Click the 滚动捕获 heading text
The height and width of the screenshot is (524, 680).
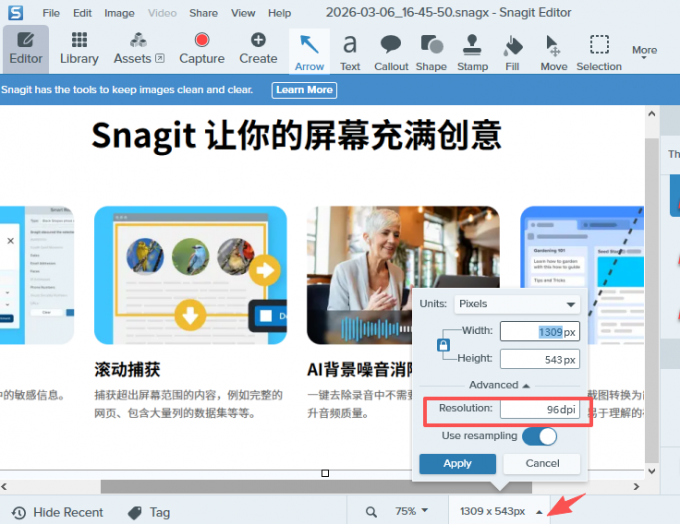(x=127, y=370)
